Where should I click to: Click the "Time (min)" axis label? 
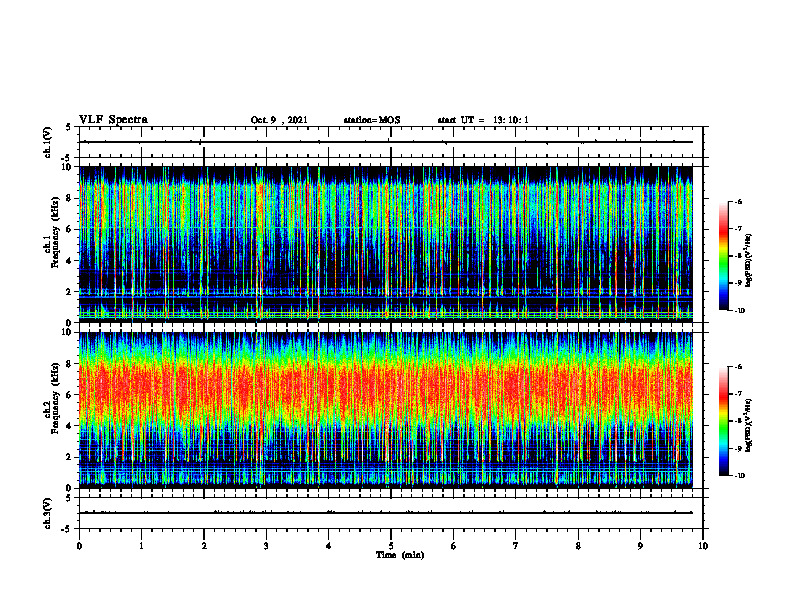click(x=400, y=555)
